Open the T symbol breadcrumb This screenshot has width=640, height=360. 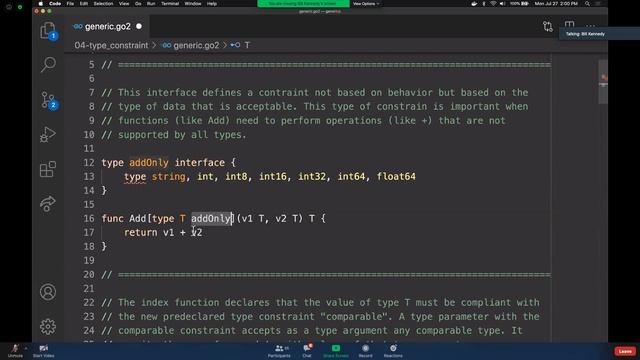[x=240, y=45]
